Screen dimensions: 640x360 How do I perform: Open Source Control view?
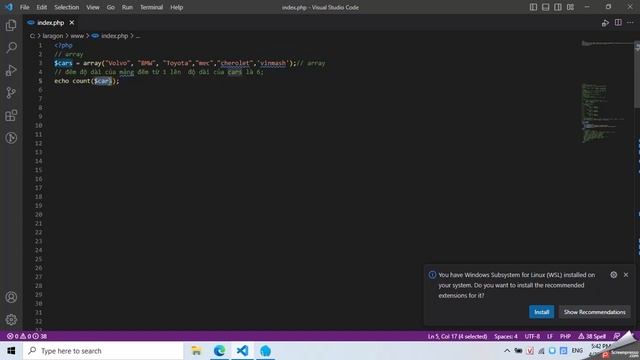click(11, 93)
